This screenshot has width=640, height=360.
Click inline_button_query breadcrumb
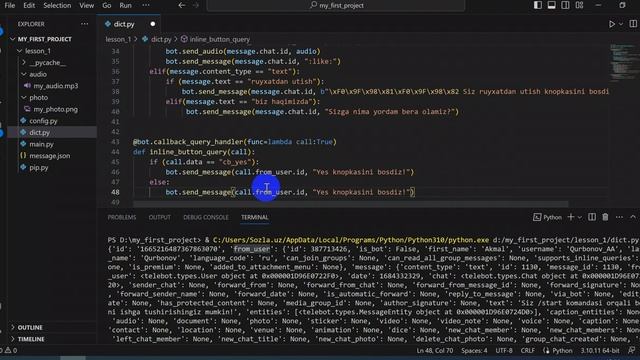tap(220, 40)
